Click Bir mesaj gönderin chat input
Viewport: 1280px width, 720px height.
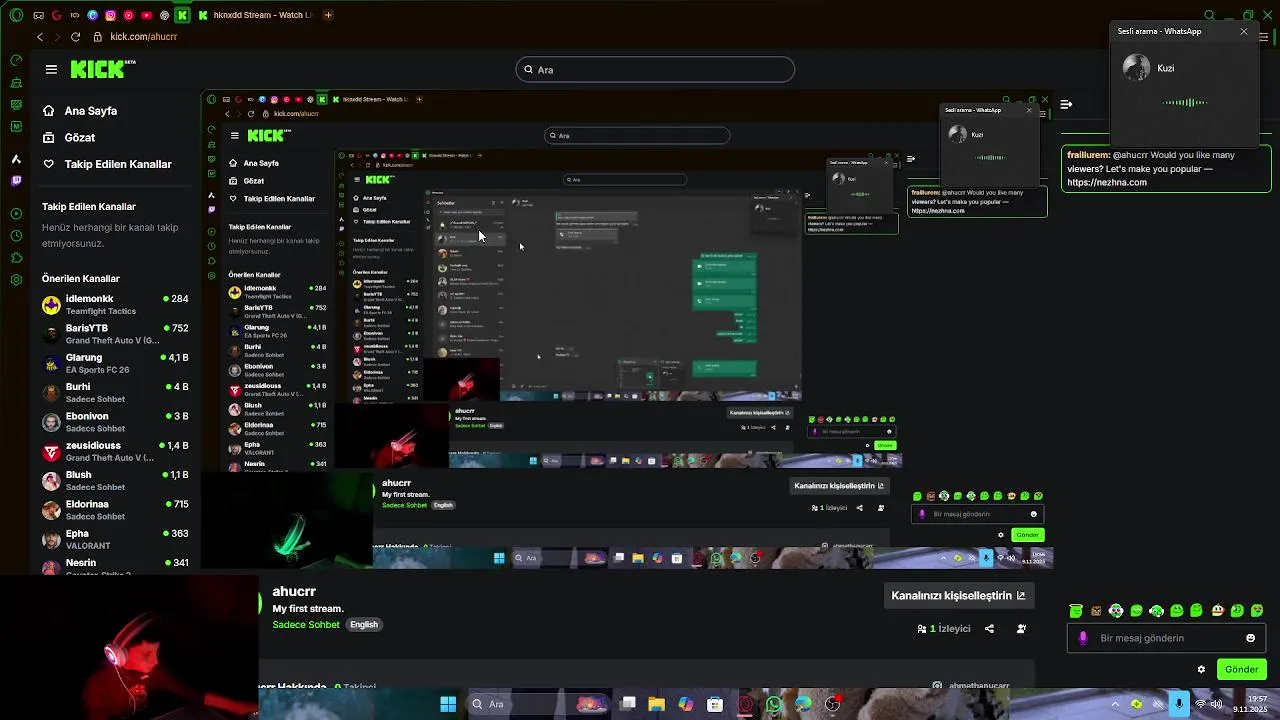(x=1167, y=638)
